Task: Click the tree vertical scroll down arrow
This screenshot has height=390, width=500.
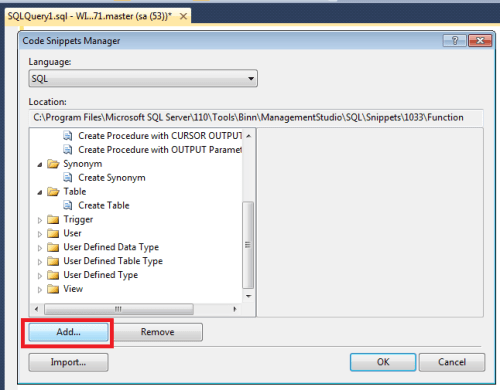Action: [x=248, y=296]
